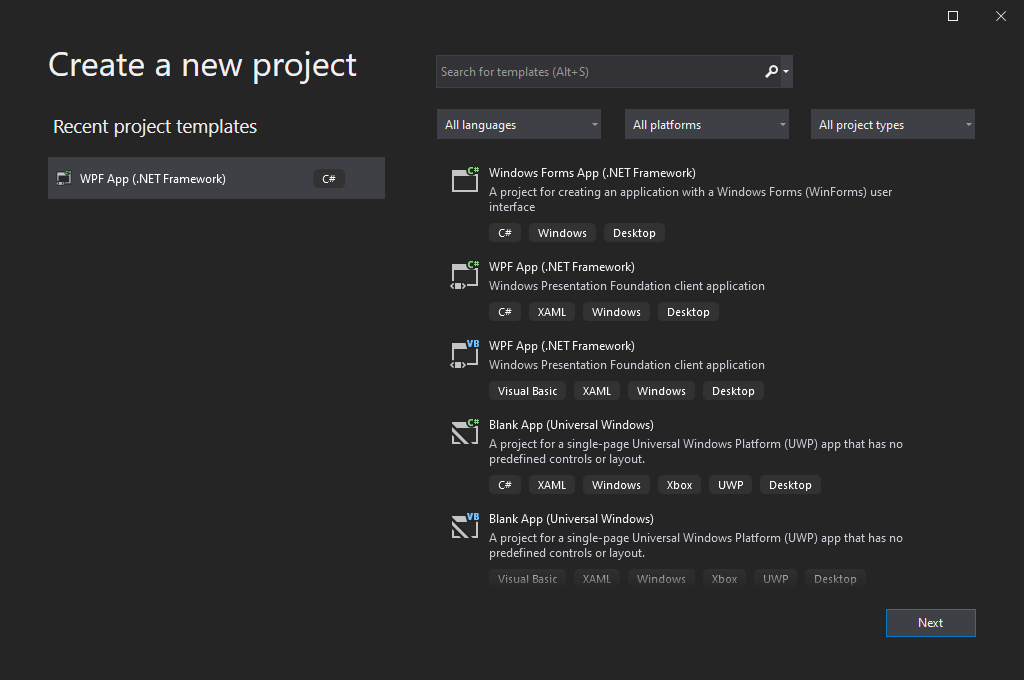Viewport: 1024px width, 680px height.
Task: Click C# tag under C# WPF App
Action: click(x=505, y=312)
